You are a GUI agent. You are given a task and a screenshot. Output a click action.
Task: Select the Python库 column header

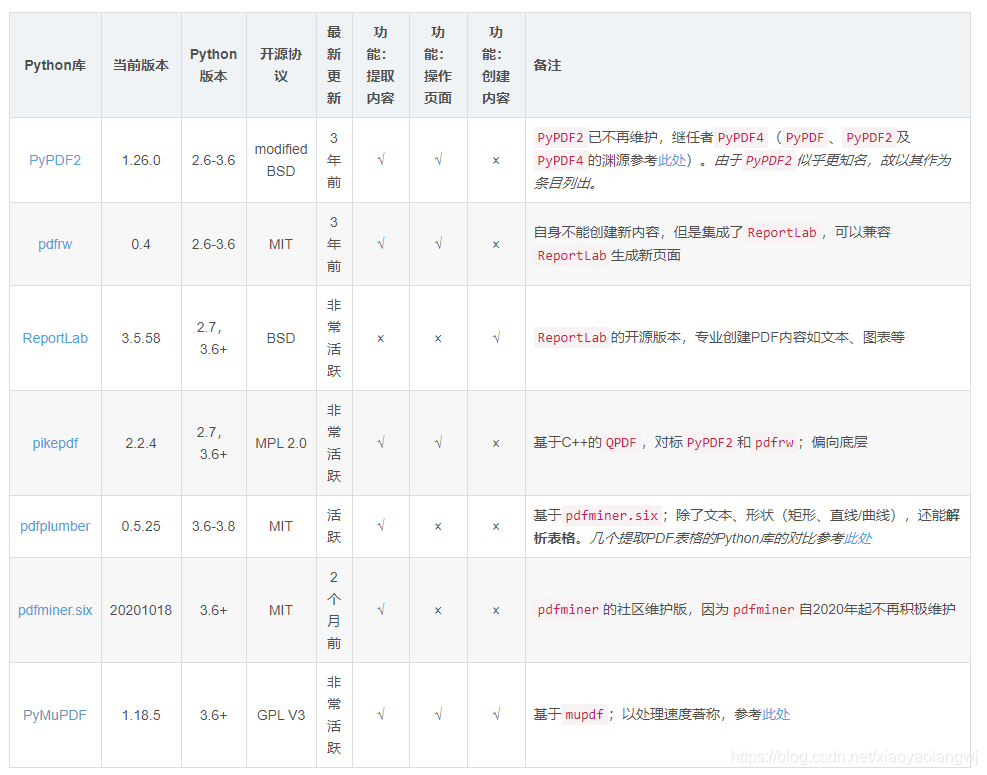point(55,65)
